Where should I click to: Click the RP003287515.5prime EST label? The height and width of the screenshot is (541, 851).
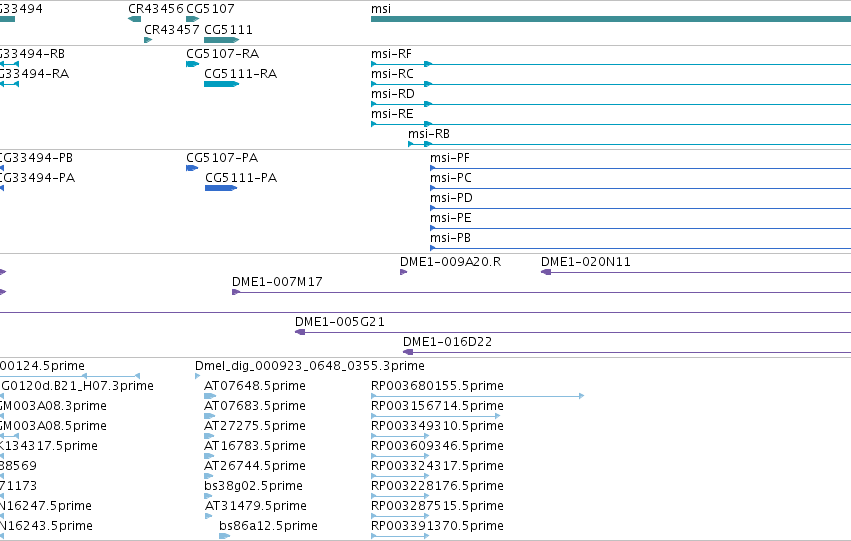[x=437, y=506]
